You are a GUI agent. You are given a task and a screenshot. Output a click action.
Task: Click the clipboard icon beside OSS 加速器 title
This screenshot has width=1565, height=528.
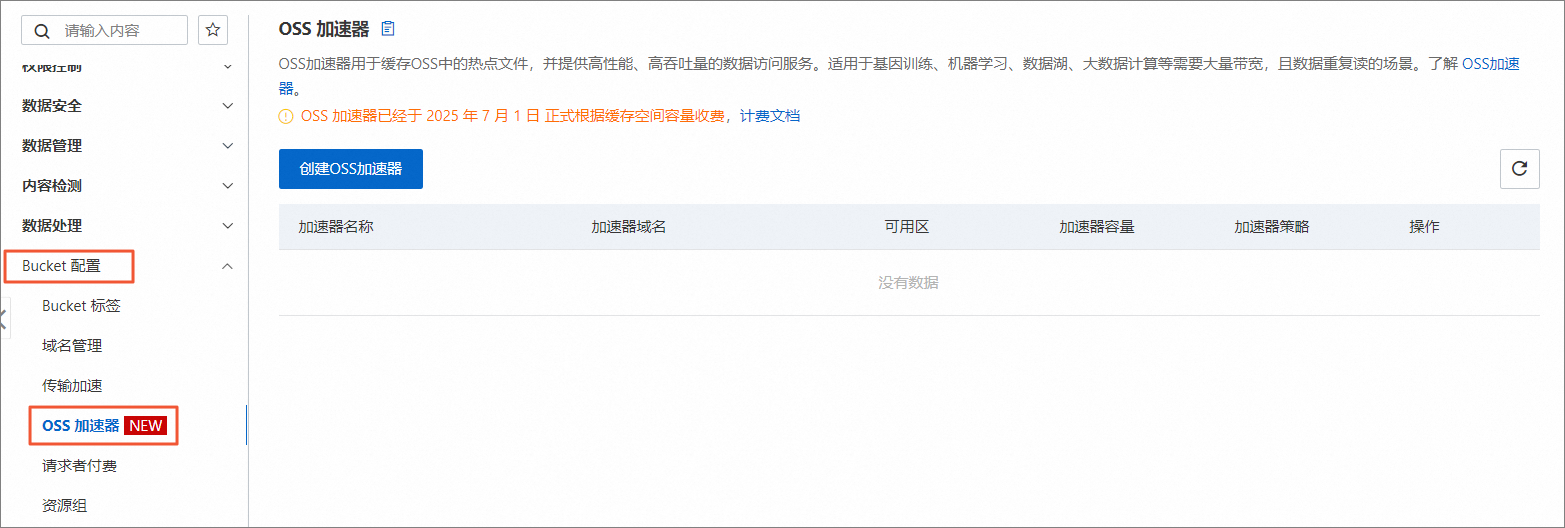pos(389,28)
